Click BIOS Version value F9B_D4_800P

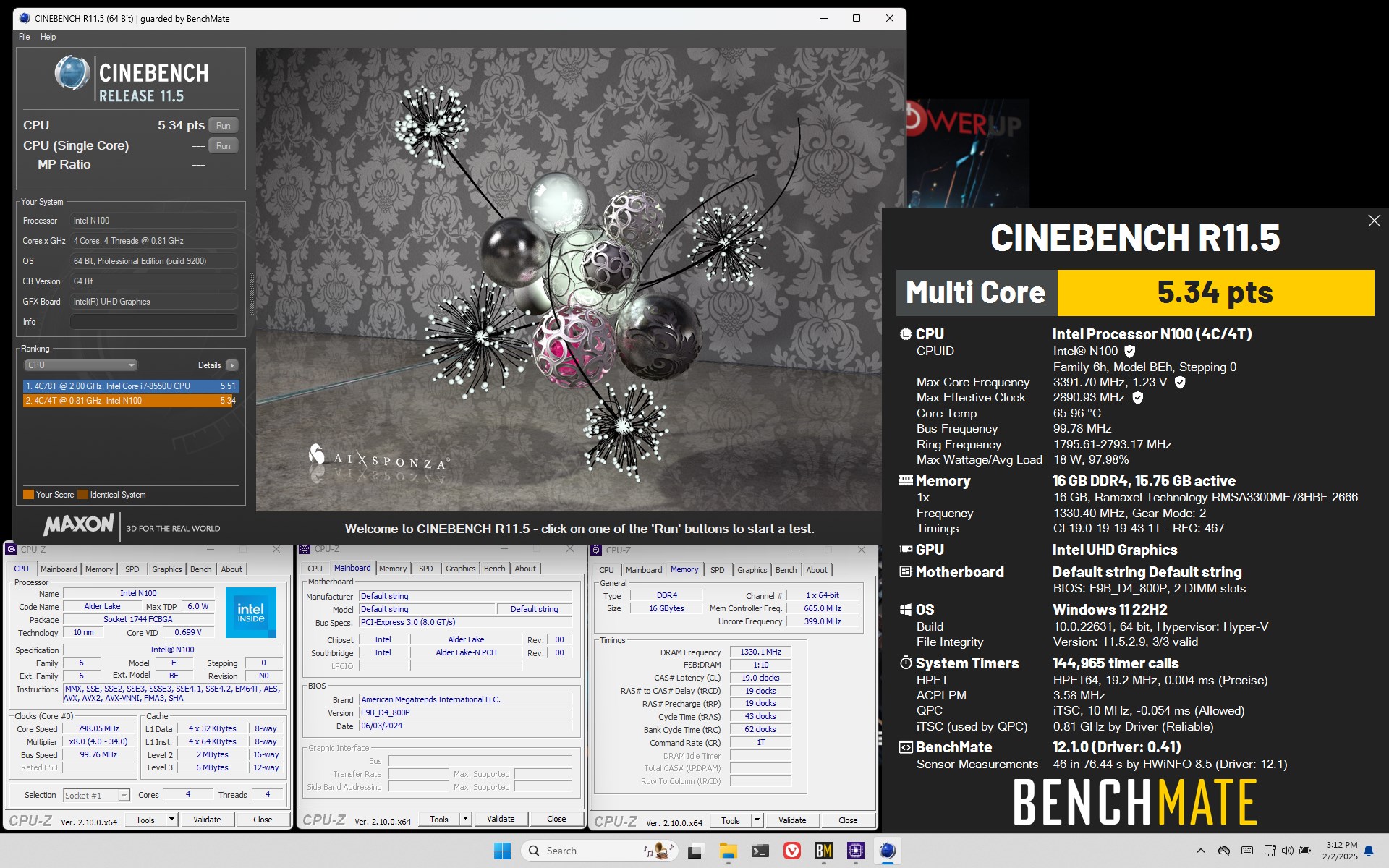(465, 712)
